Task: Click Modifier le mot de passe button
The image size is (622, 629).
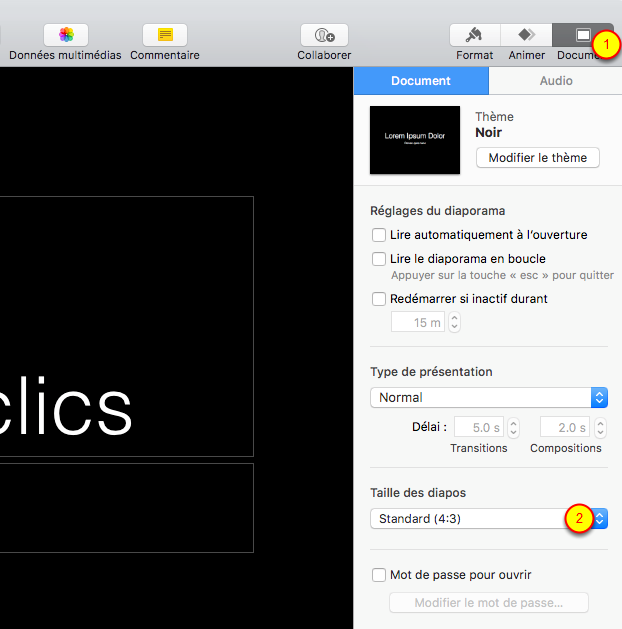Action: click(x=488, y=603)
